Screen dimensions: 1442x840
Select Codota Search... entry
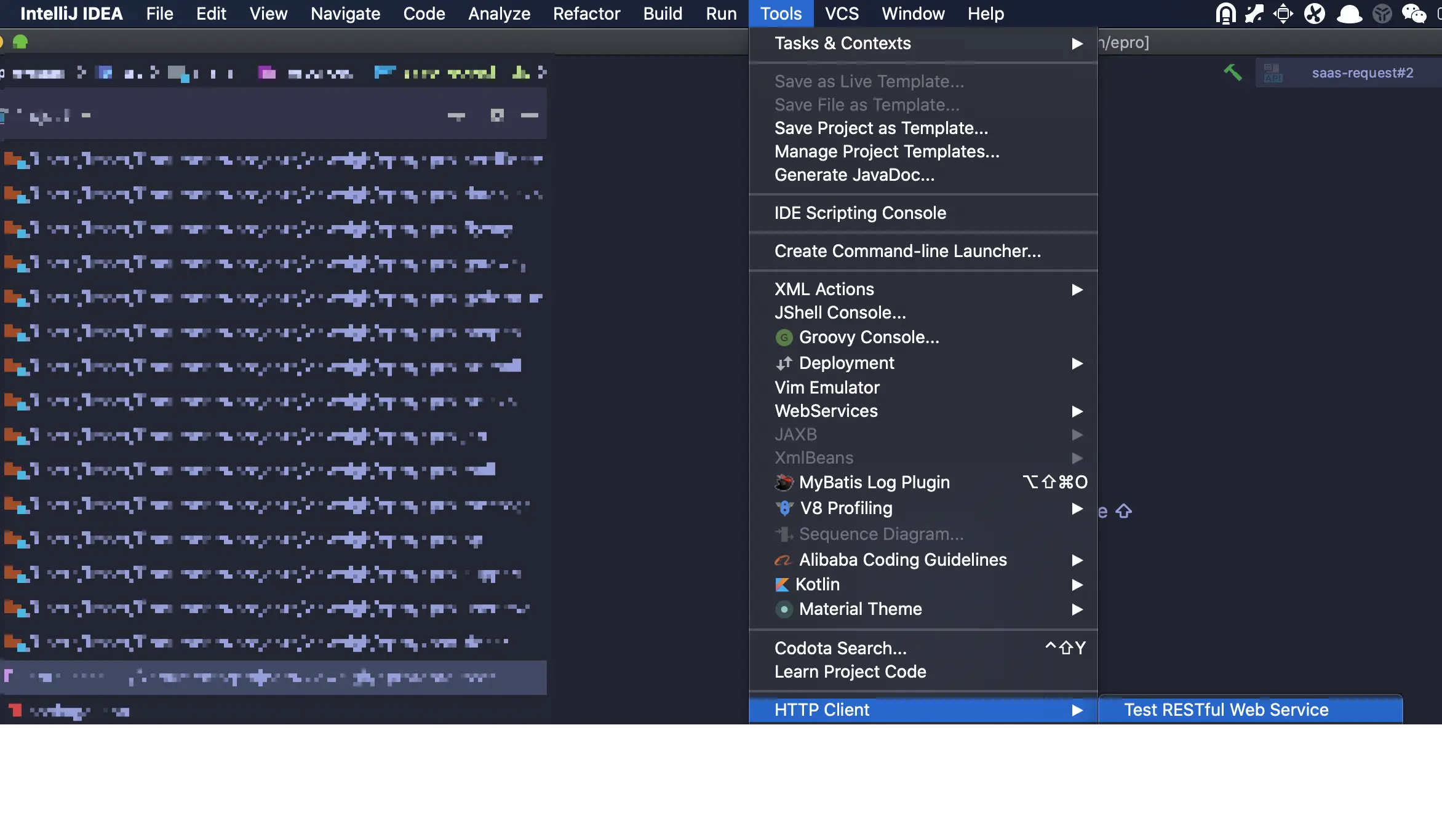coord(840,649)
